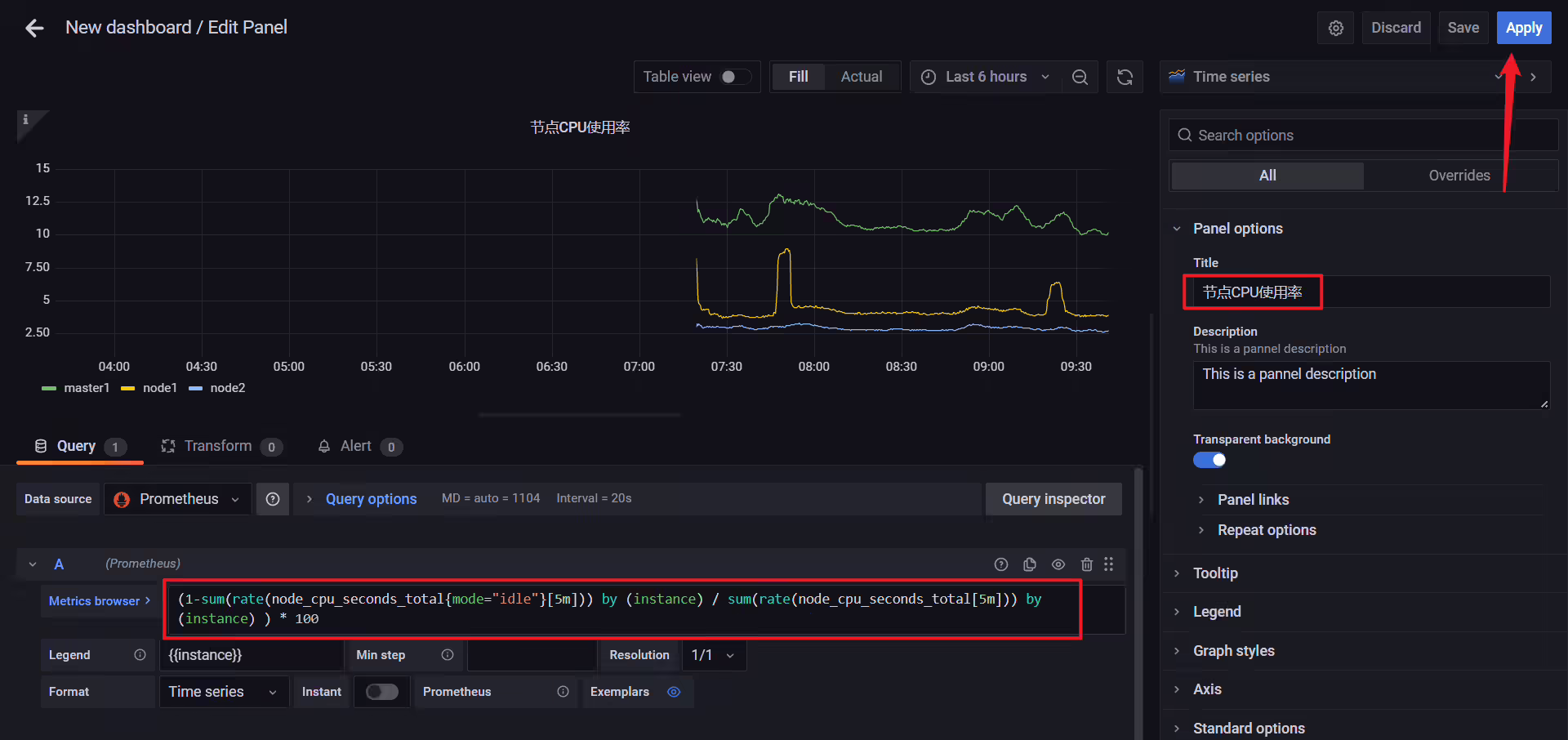The width and height of the screenshot is (1568, 740).
Task: Select Actual view mode
Action: click(862, 77)
